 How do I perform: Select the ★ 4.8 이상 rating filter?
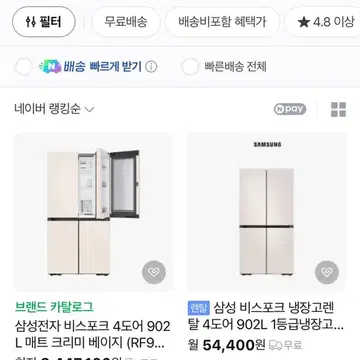pyautogui.click(x=323, y=22)
